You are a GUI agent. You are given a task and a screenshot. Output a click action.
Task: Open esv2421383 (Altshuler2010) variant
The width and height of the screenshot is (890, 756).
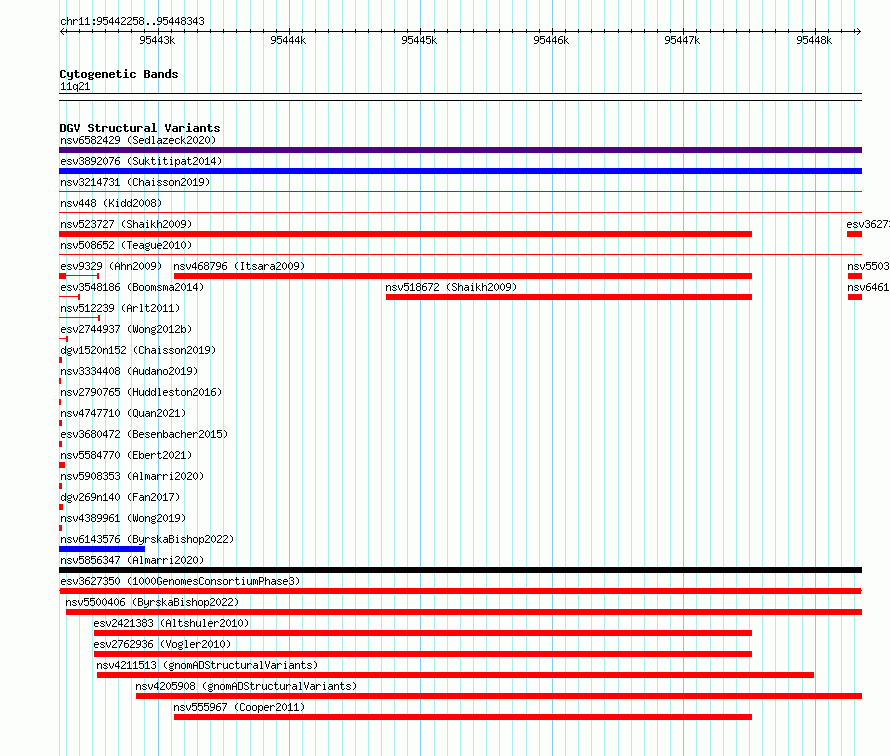click(x=171, y=623)
